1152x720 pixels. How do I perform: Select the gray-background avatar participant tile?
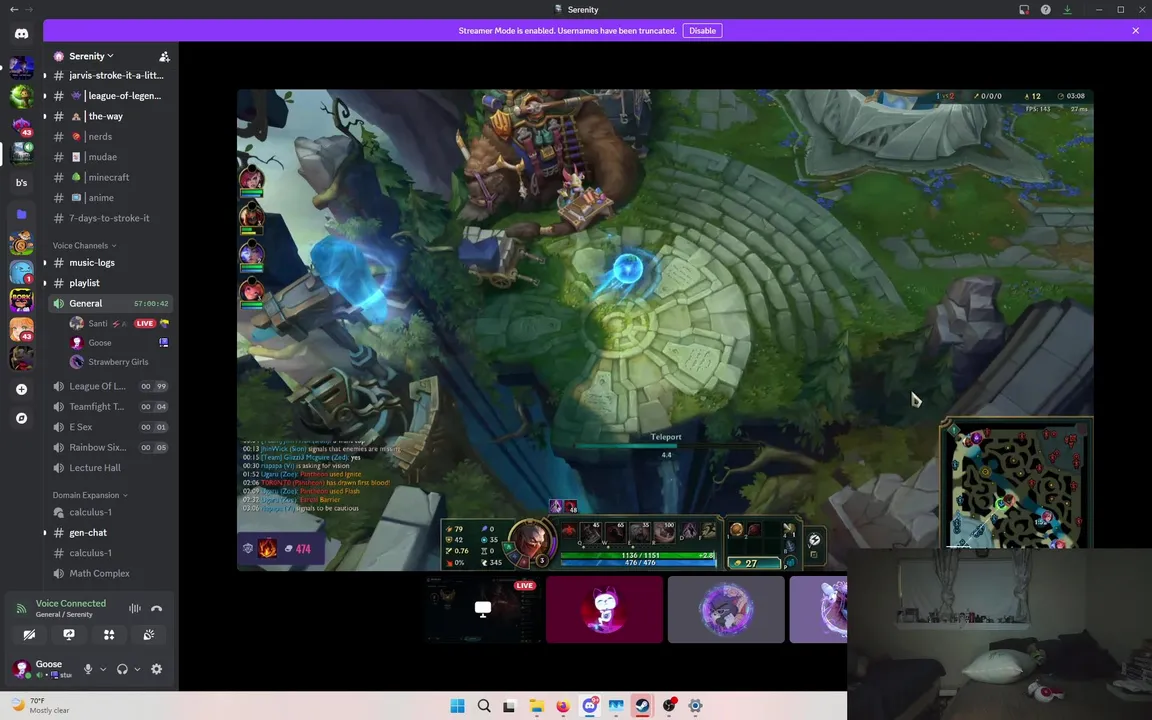726,609
